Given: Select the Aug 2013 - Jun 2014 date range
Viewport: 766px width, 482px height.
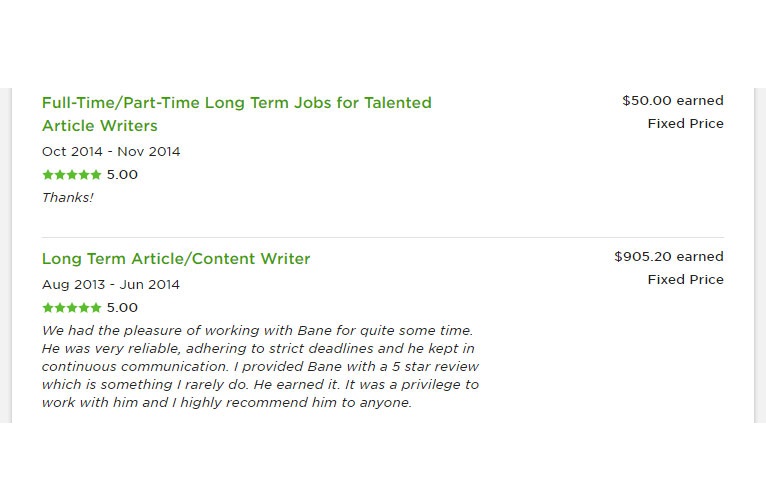Looking at the screenshot, I should tap(111, 285).
